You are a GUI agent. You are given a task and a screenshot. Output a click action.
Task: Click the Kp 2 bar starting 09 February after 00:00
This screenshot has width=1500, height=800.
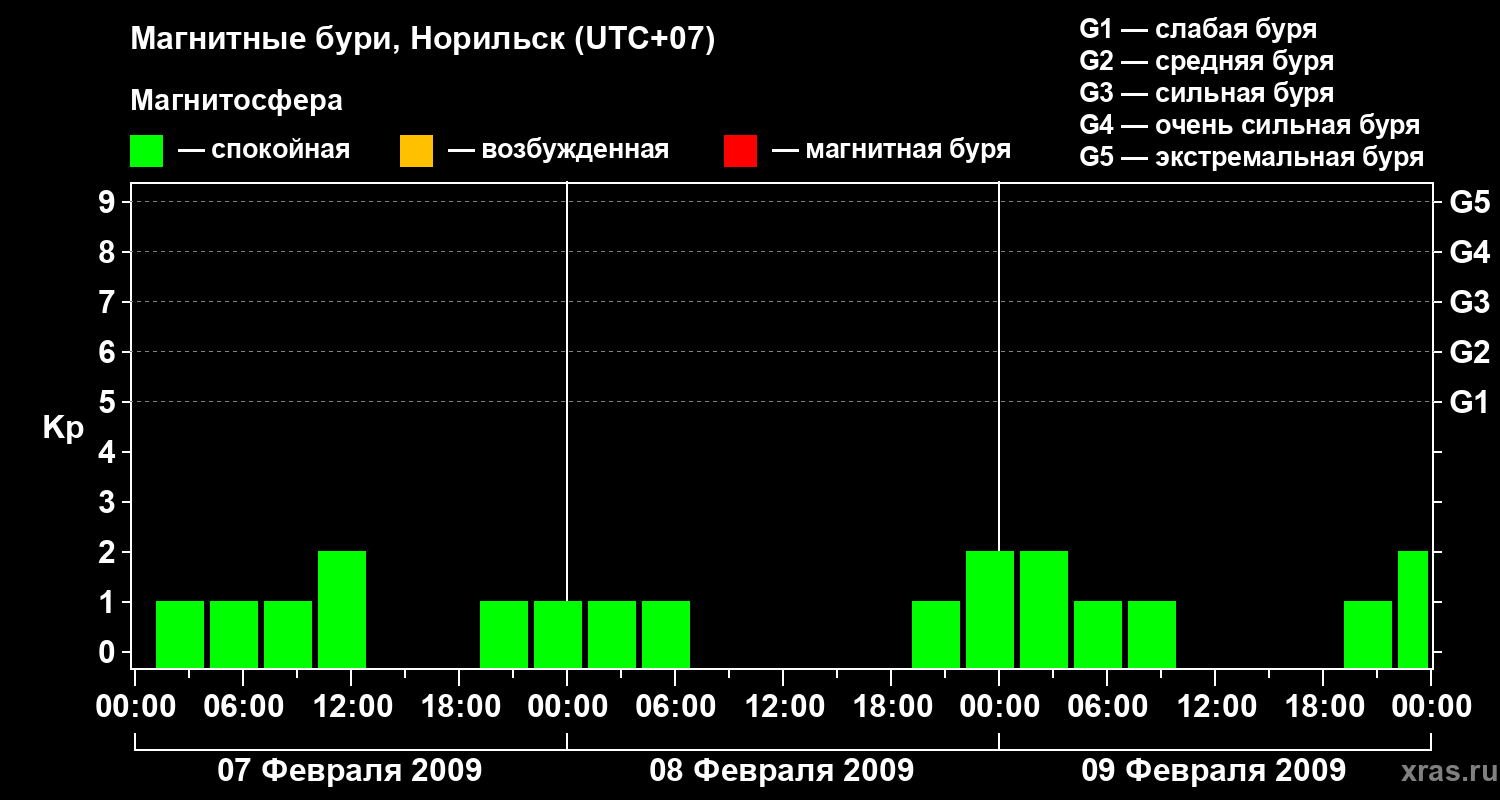tap(1044, 609)
